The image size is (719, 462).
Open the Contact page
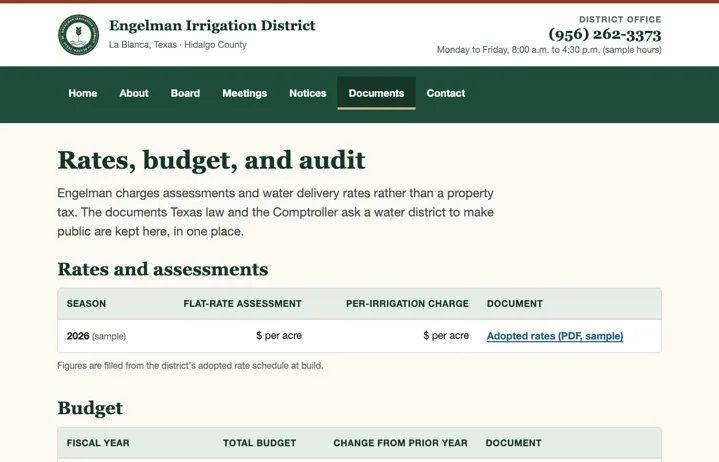click(446, 93)
